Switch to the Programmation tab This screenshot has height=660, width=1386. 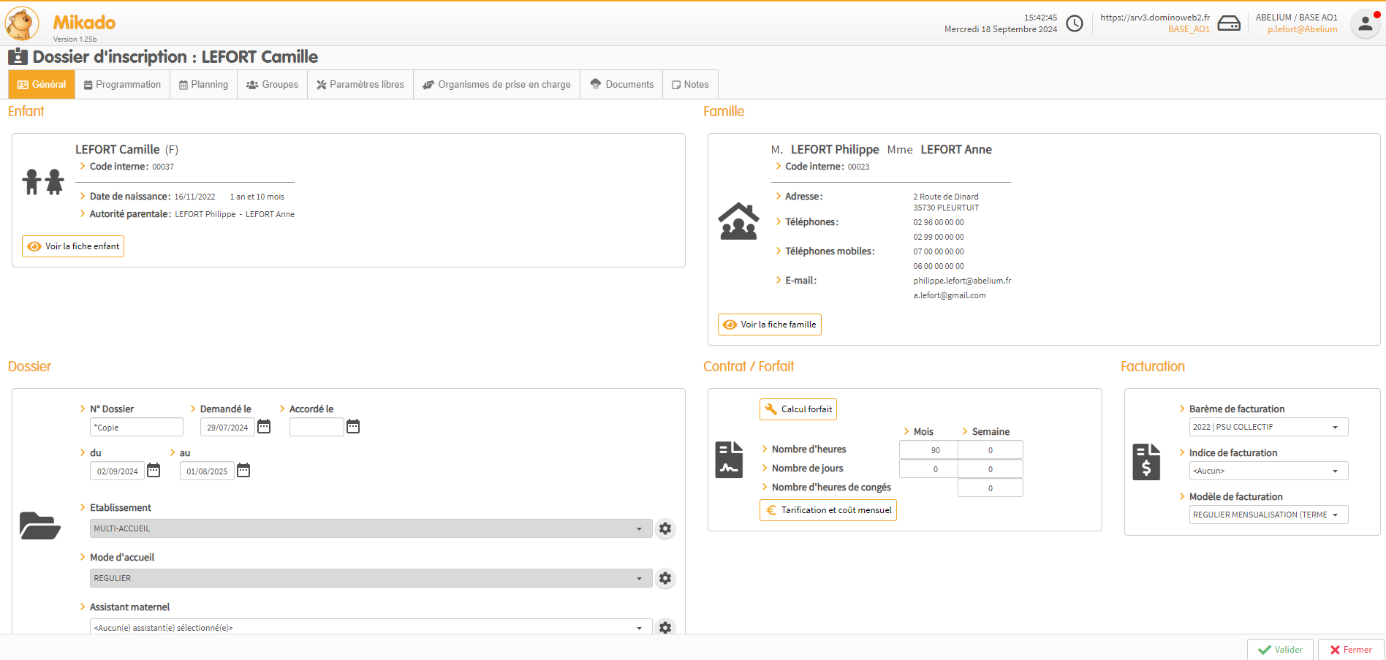pyautogui.click(x=122, y=85)
